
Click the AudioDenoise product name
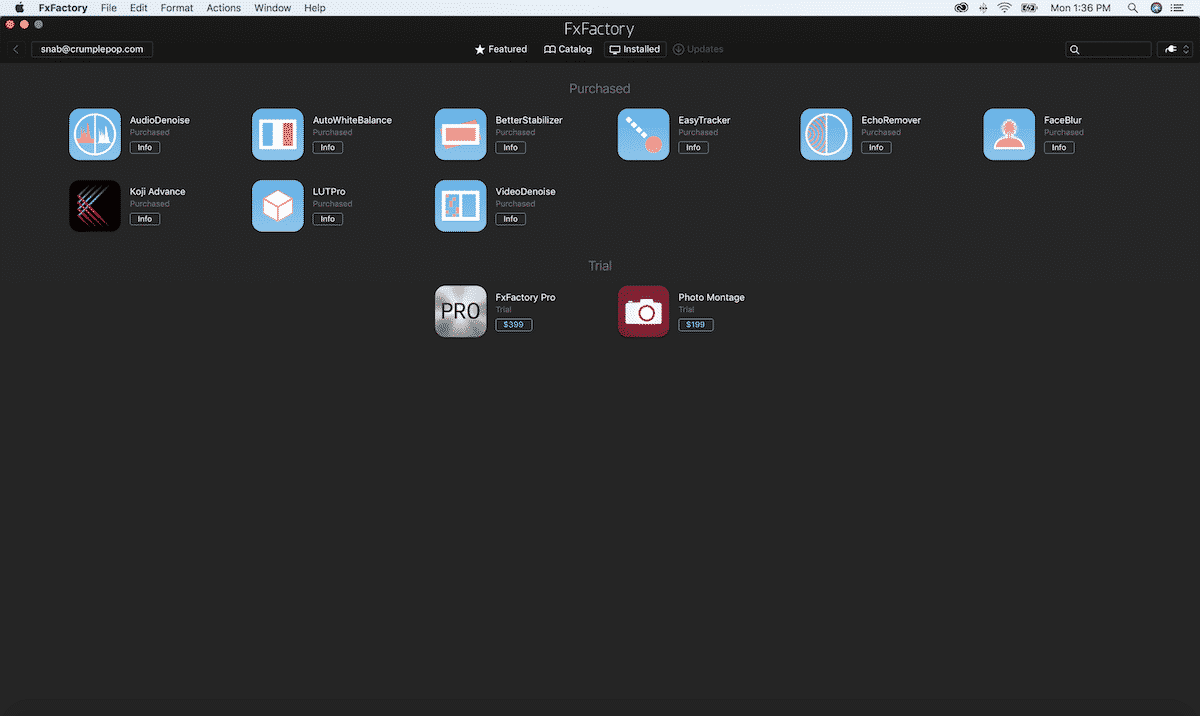[160, 120]
